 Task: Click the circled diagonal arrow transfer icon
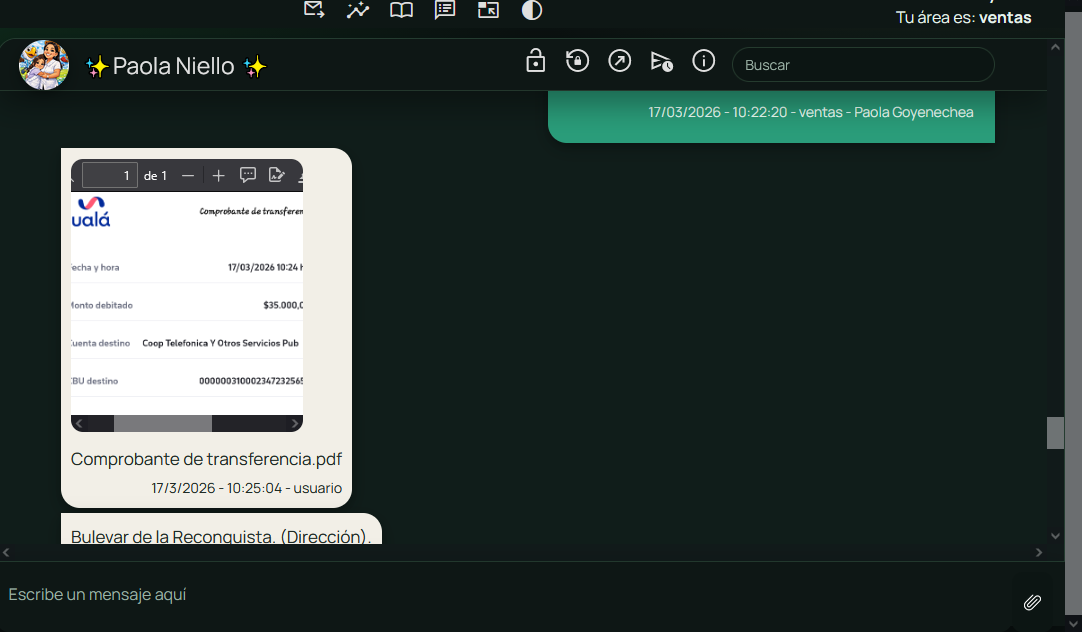tap(620, 61)
